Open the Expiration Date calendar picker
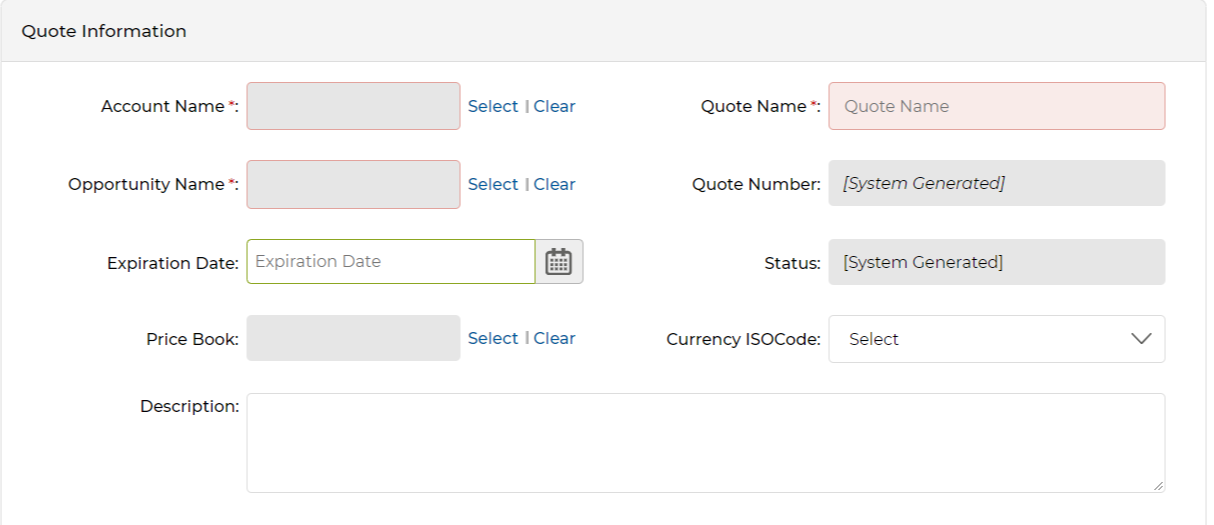The height and width of the screenshot is (525, 1214). [559, 261]
